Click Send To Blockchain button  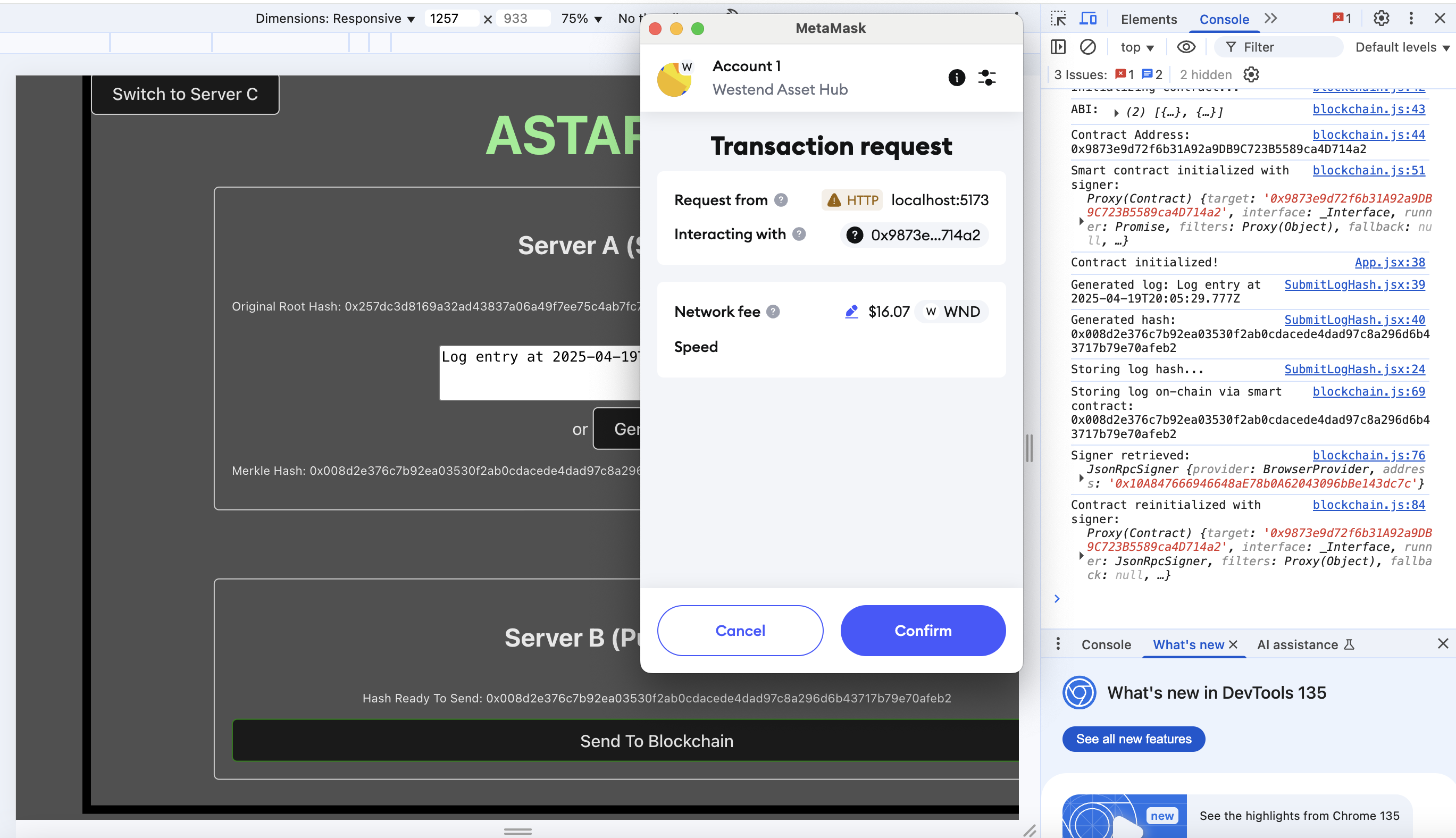point(625,741)
